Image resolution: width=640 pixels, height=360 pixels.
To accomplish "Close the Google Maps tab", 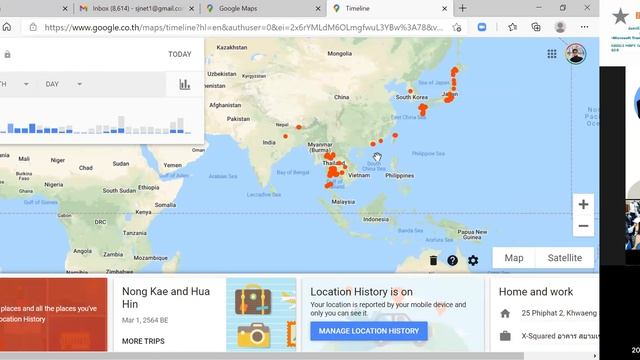I will [318, 8].
